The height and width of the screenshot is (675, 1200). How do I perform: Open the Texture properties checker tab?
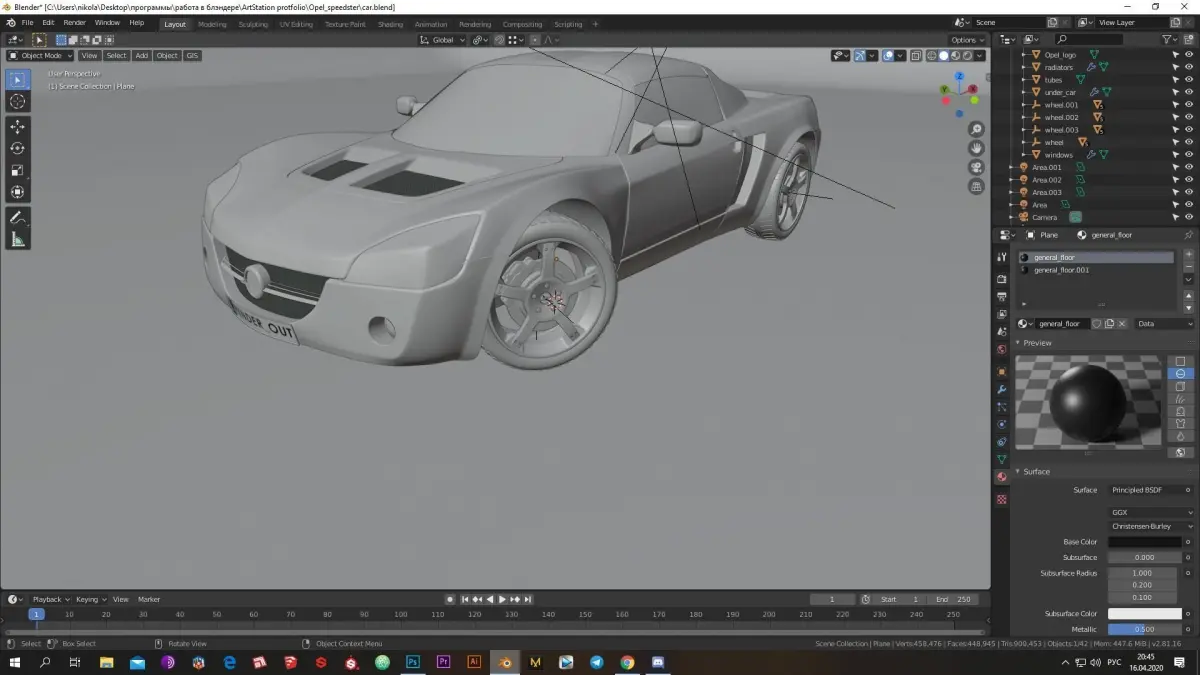point(1002,499)
